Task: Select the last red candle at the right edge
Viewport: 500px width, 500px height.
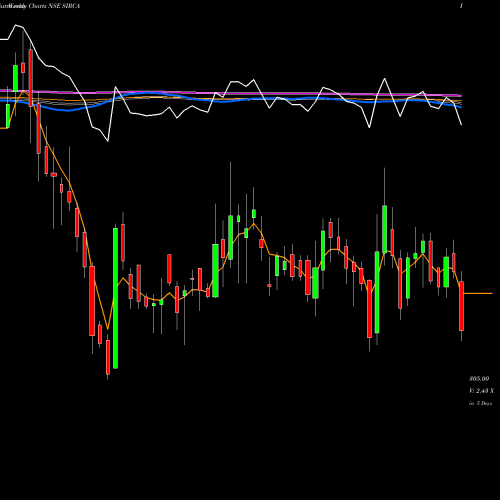Action: click(461, 306)
